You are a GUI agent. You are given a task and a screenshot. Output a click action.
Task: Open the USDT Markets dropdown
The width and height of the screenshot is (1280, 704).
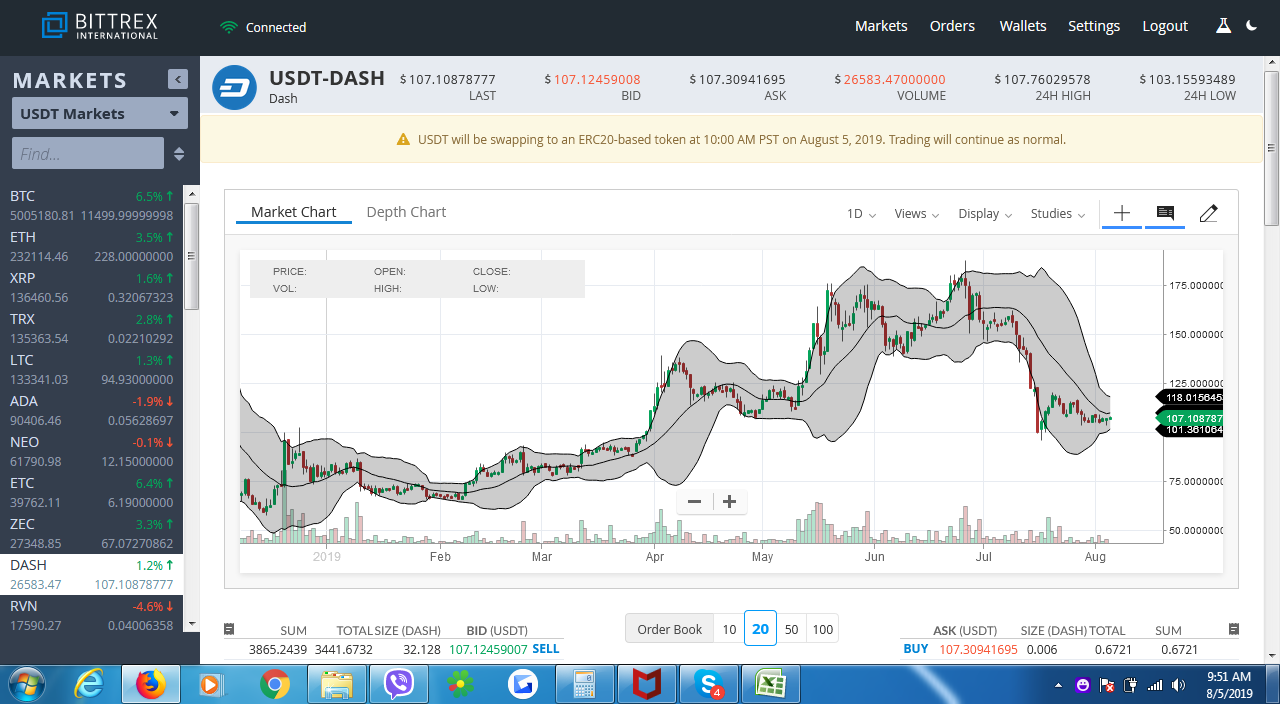[x=100, y=113]
